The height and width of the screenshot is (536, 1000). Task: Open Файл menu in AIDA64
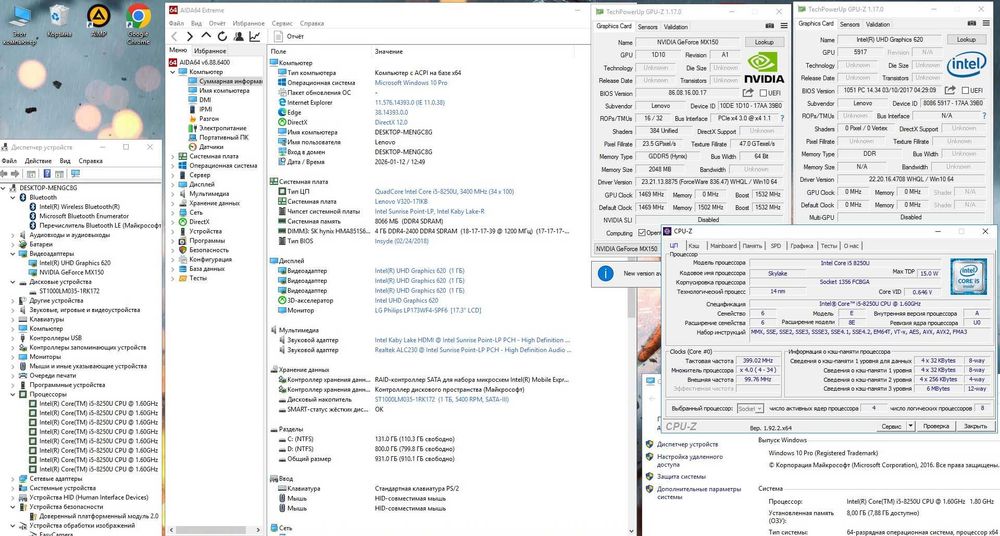tap(177, 23)
